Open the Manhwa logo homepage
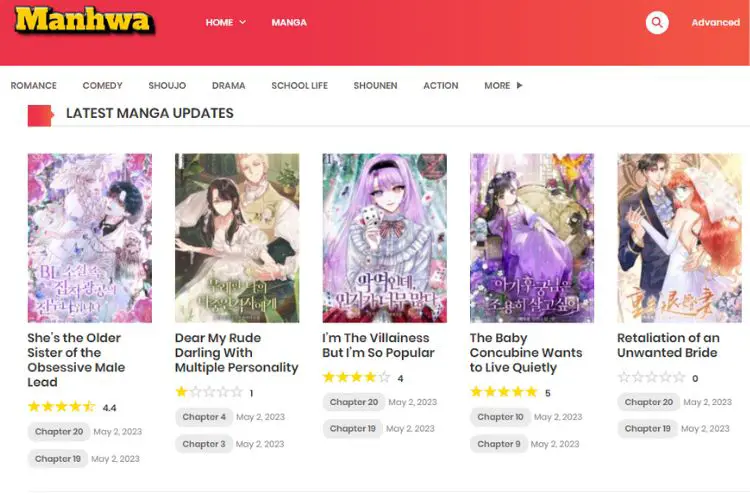750x499 pixels. click(x=85, y=21)
